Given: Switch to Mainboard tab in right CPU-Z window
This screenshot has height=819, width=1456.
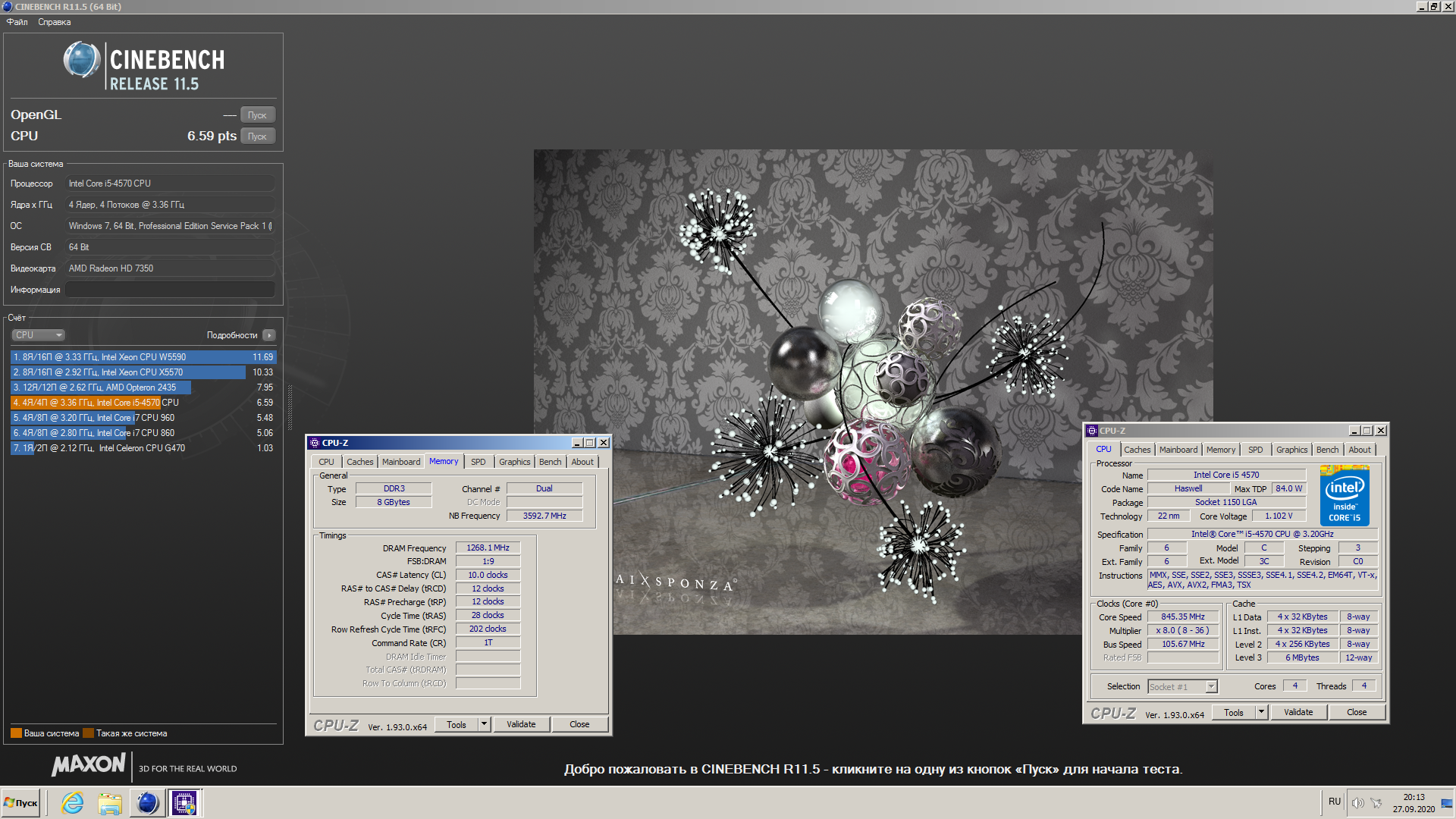Looking at the screenshot, I should point(1178,450).
